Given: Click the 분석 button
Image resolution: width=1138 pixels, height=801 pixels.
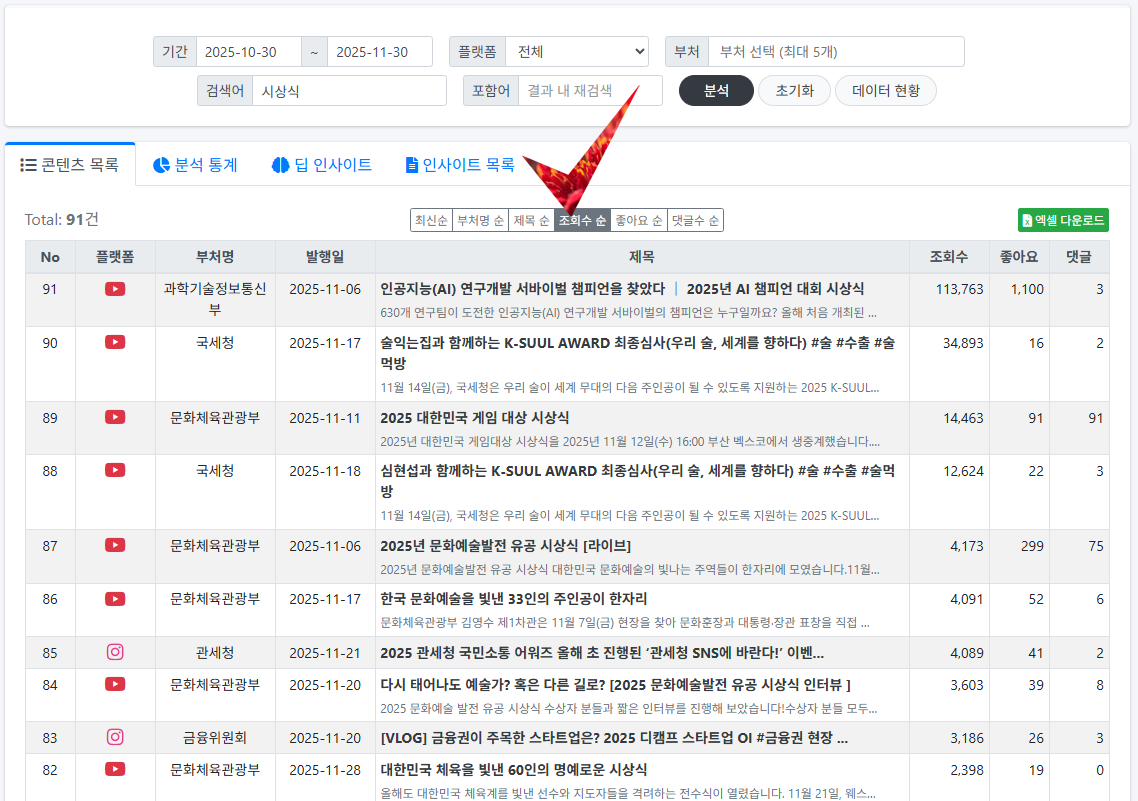Looking at the screenshot, I should [x=715, y=90].
